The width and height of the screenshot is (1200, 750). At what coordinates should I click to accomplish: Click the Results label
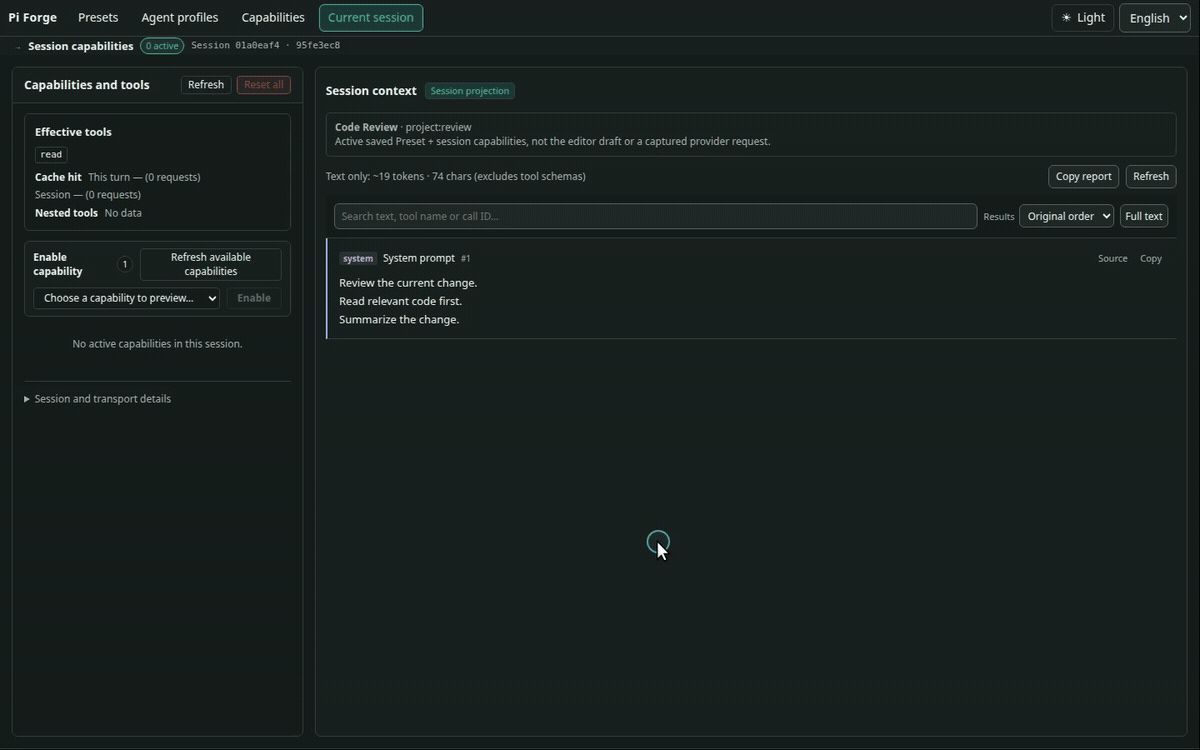[x=998, y=217]
